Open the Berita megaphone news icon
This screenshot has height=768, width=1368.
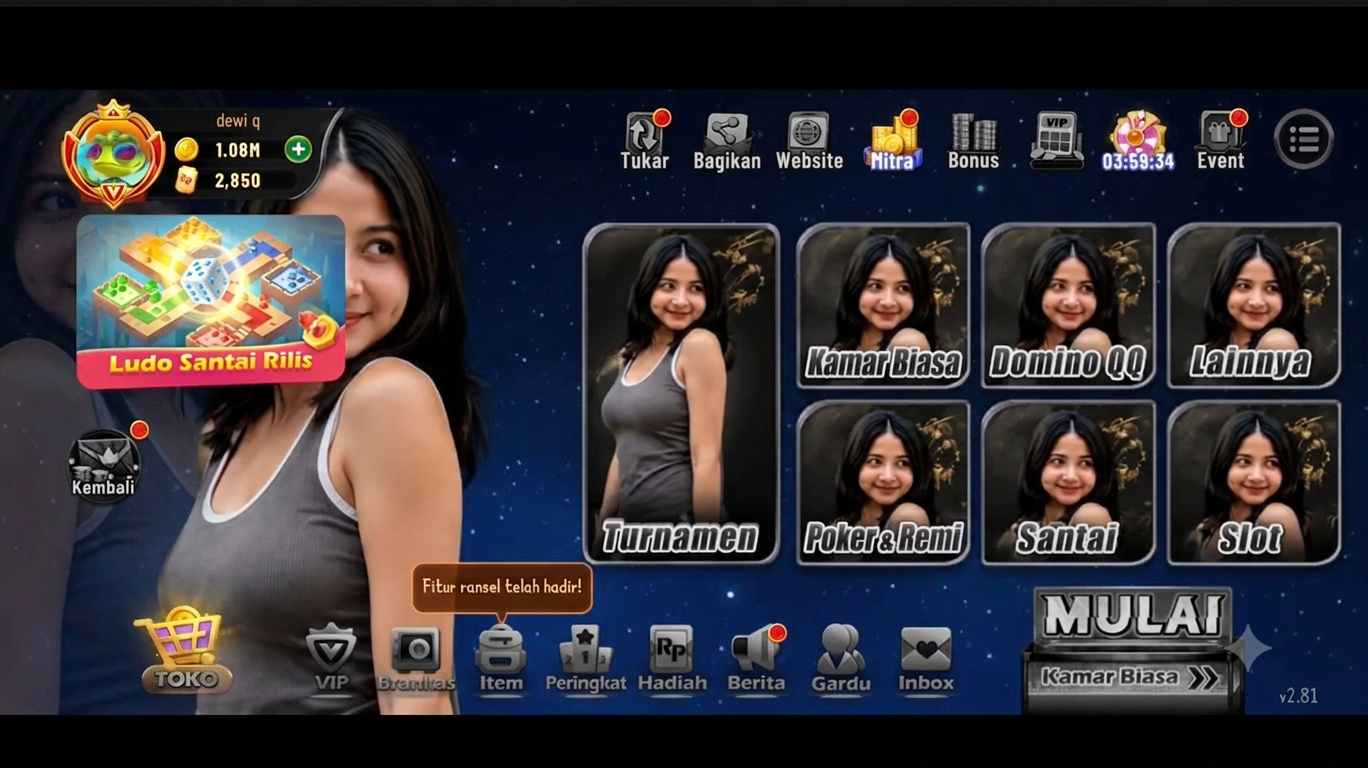(x=757, y=659)
